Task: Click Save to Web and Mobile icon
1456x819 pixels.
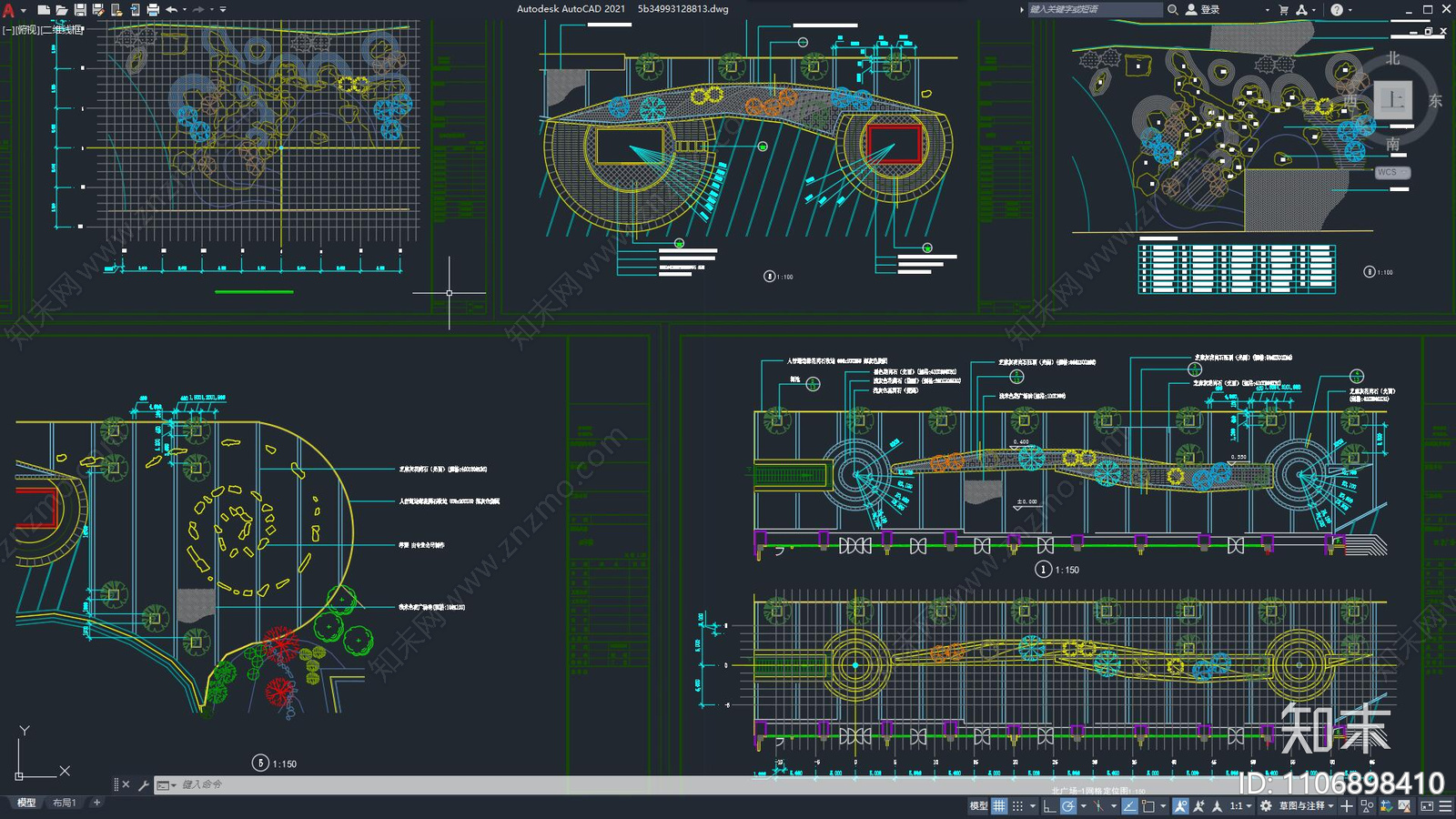Action: coord(135,9)
